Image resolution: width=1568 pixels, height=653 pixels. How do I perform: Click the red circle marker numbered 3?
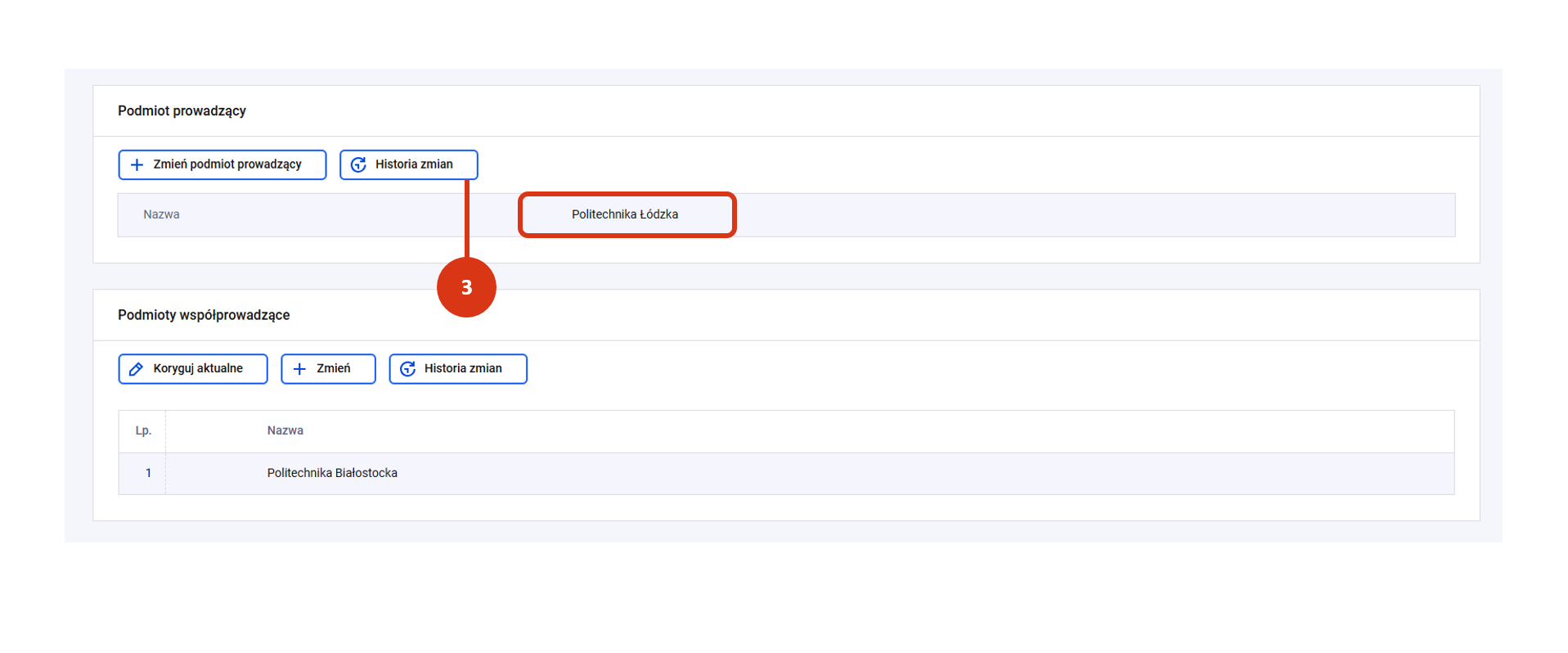click(466, 287)
